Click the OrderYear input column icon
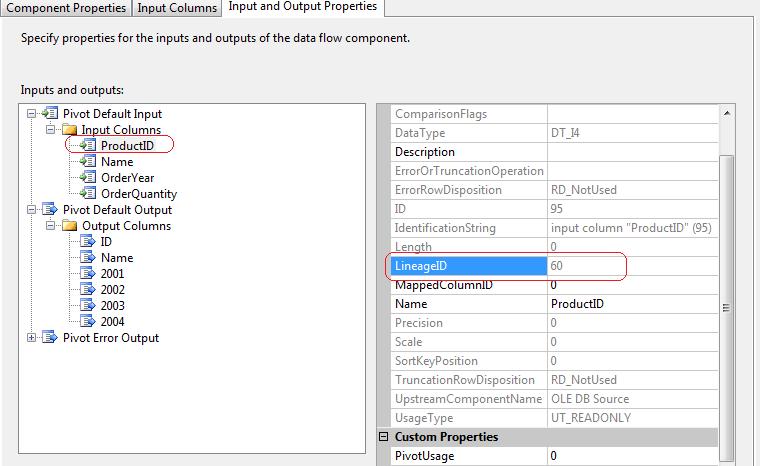 [87, 178]
